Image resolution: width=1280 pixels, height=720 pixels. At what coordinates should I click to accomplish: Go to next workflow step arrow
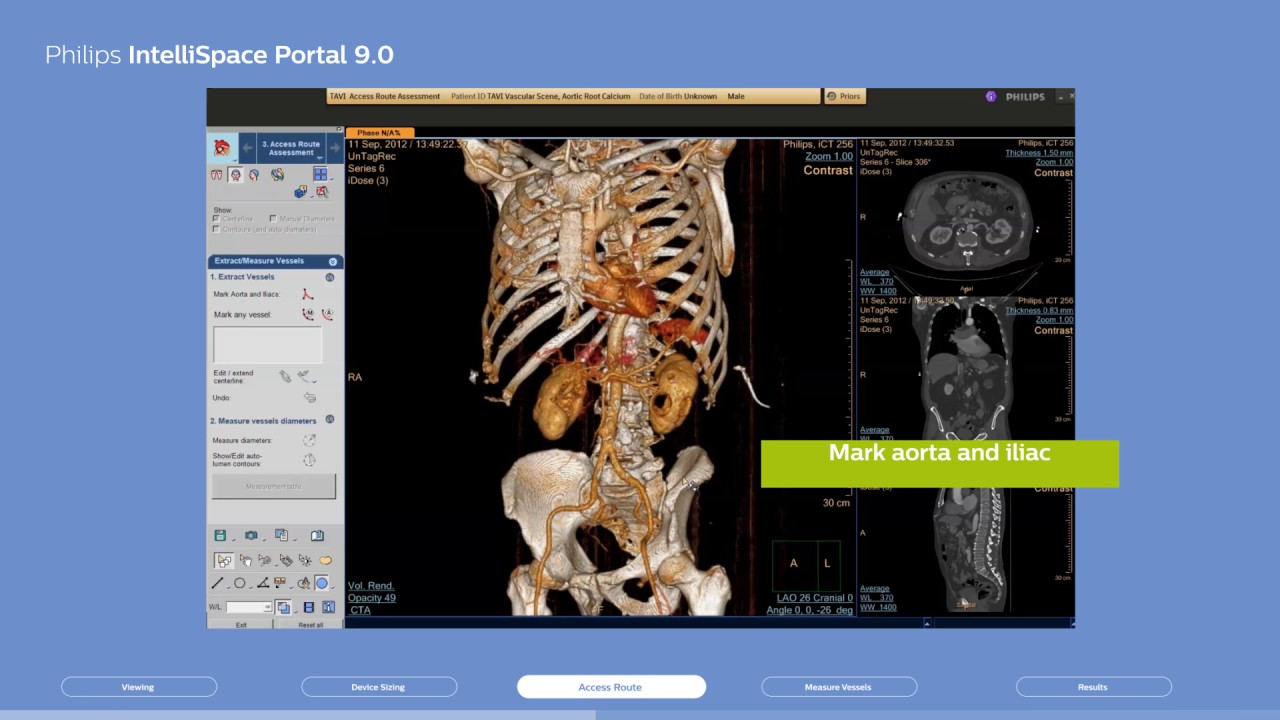[x=334, y=148]
